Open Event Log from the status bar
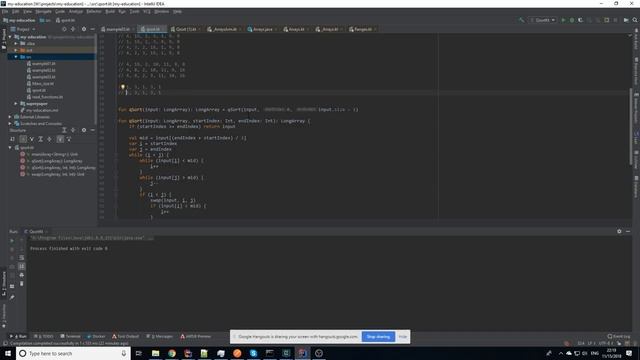 pos(618,336)
